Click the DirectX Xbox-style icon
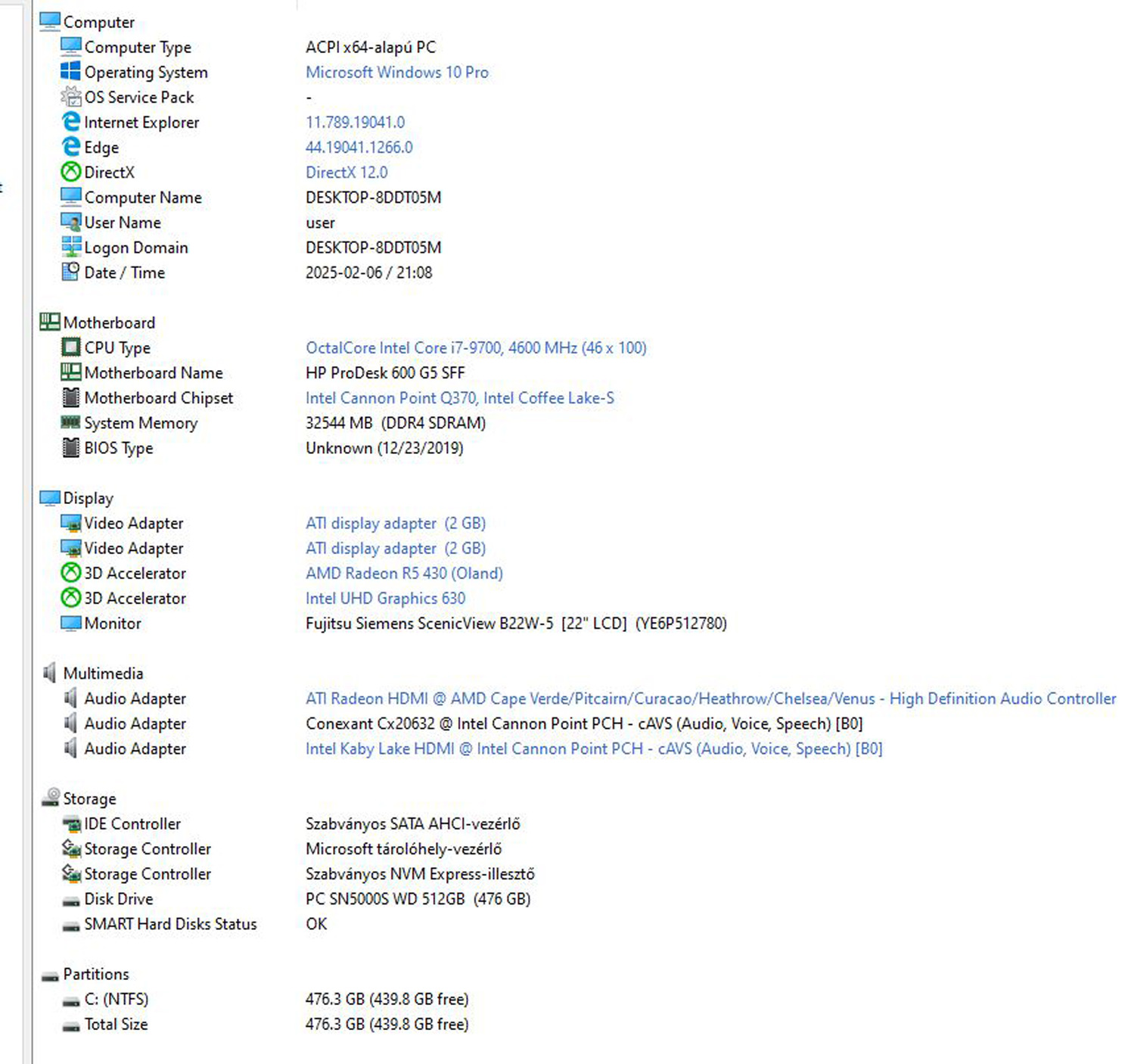The image size is (1128, 1064). [70, 172]
